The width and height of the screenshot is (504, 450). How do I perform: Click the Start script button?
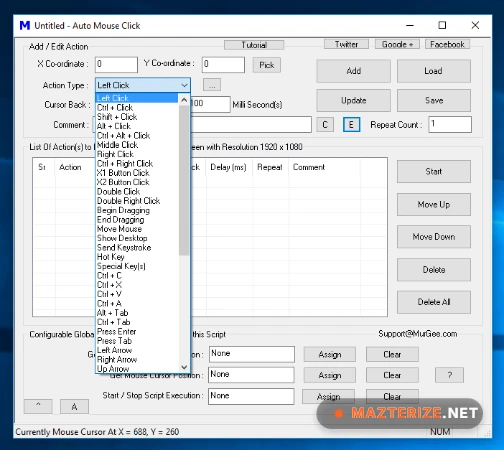[x=434, y=171]
